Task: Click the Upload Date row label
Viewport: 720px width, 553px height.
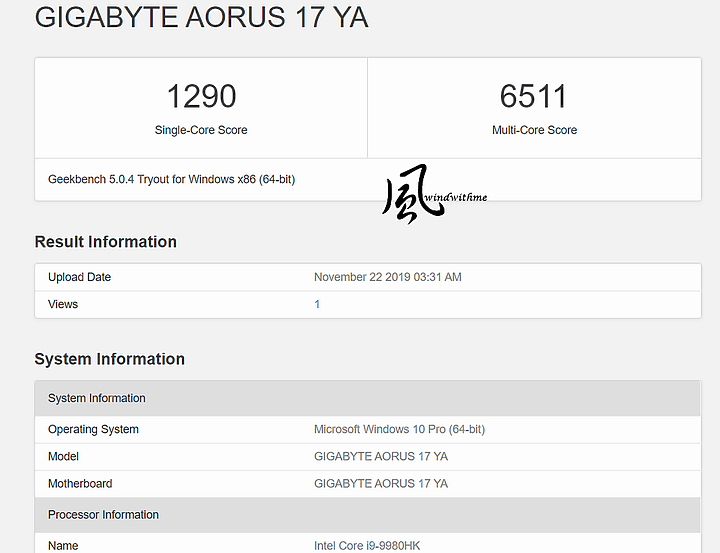Action: click(79, 277)
